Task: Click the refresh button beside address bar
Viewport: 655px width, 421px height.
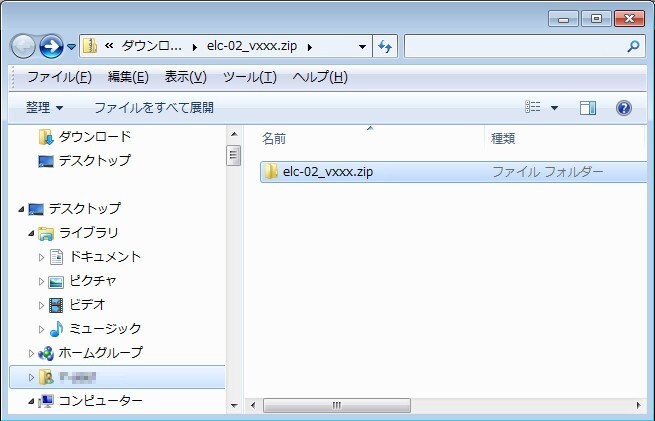Action: pos(386,46)
